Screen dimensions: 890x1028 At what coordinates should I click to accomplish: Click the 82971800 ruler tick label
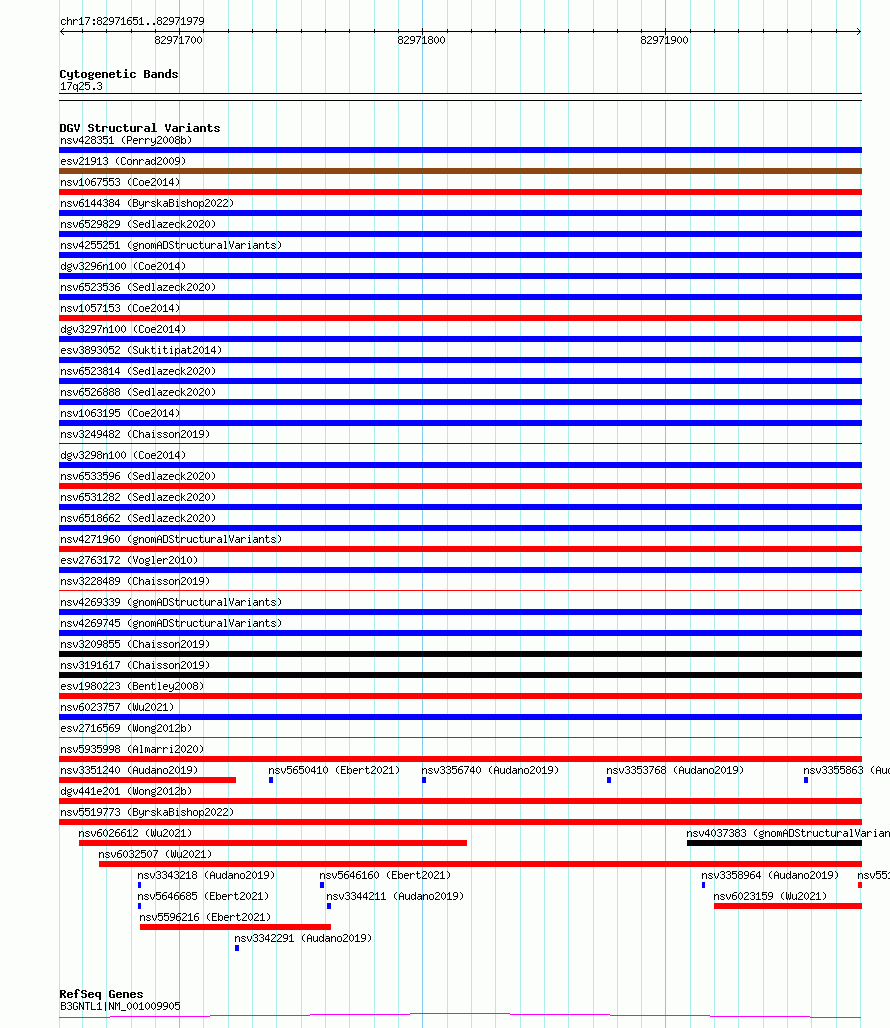pyautogui.click(x=421, y=40)
